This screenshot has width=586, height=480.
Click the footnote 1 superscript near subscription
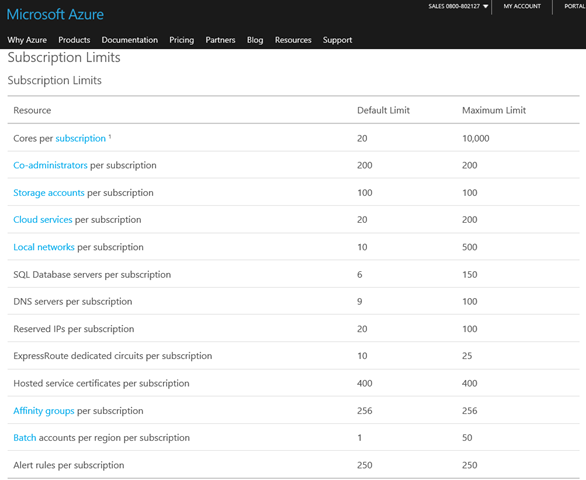pyautogui.click(x=110, y=137)
